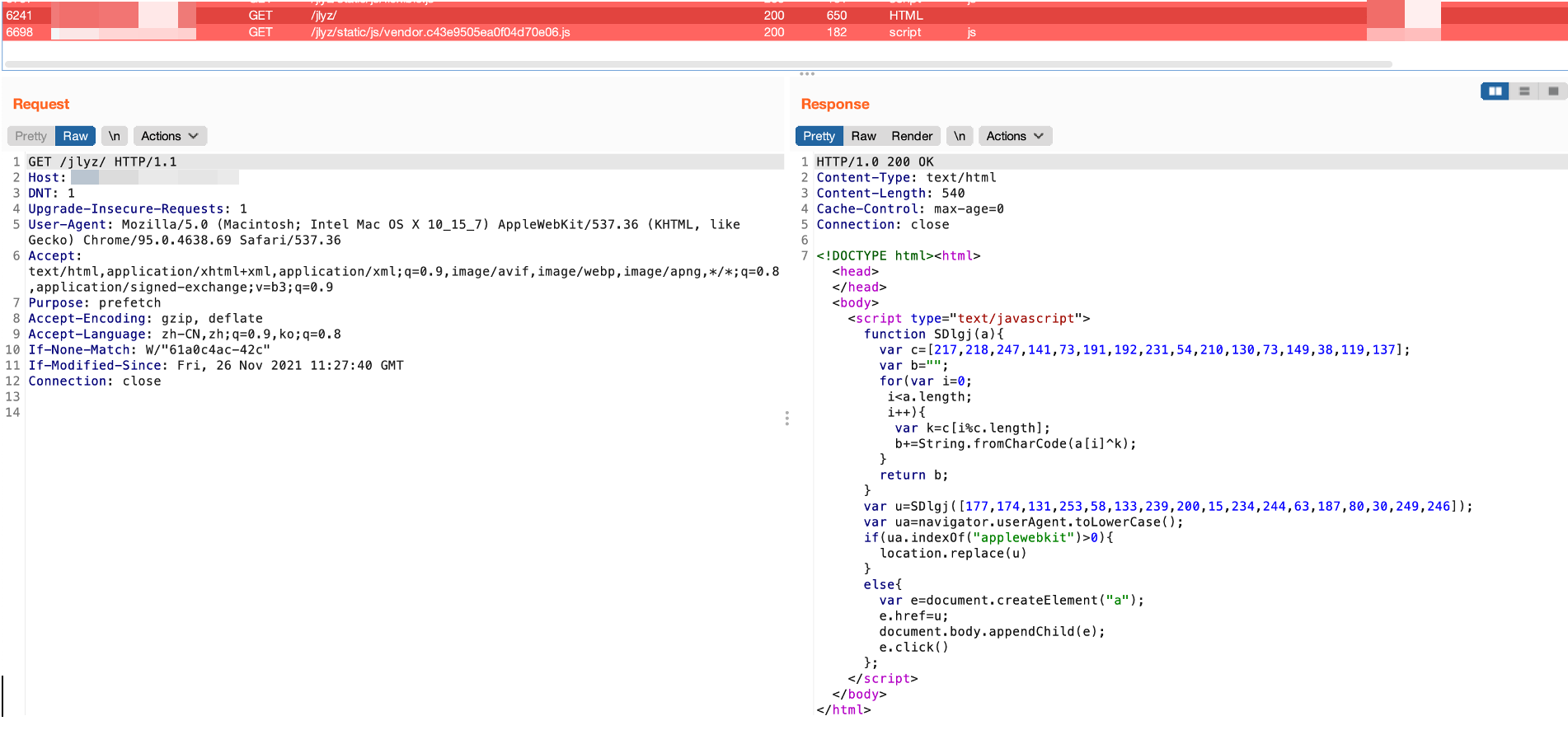This screenshot has height=730, width=1568.
Task: Click the document.body.appendChild(e); line
Action: coord(992,631)
